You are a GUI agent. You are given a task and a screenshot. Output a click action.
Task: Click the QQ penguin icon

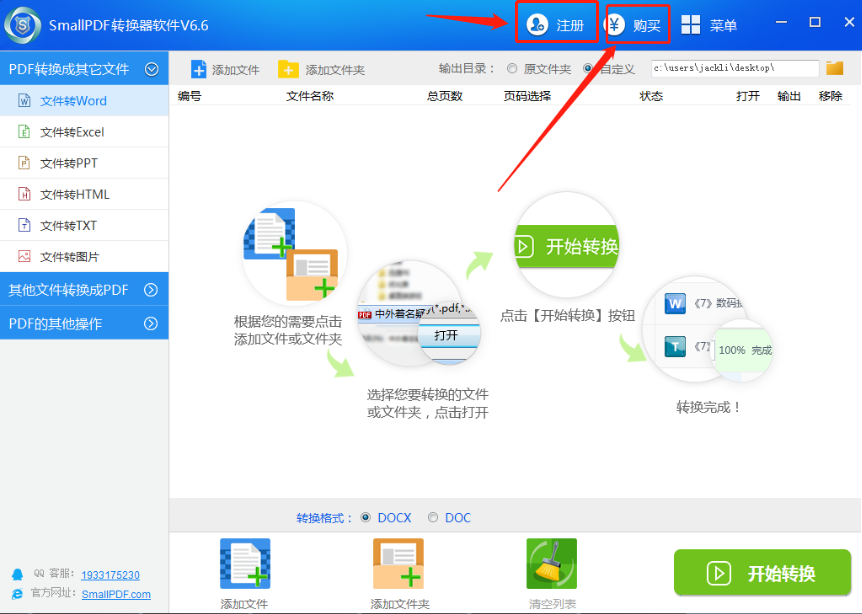[x=18, y=574]
